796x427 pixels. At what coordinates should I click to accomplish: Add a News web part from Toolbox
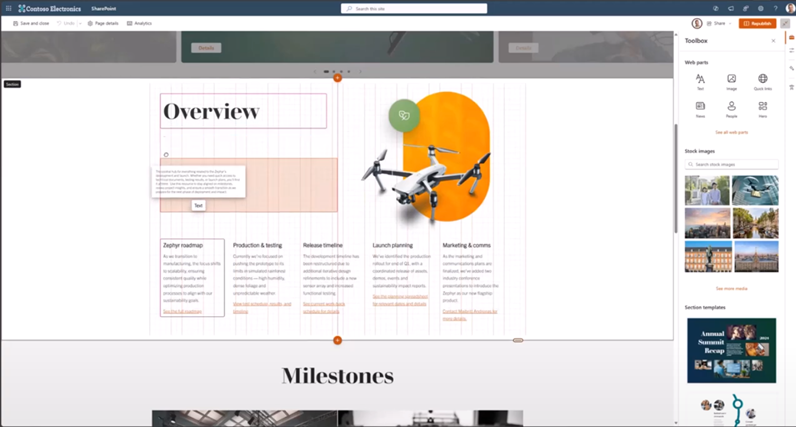700,109
